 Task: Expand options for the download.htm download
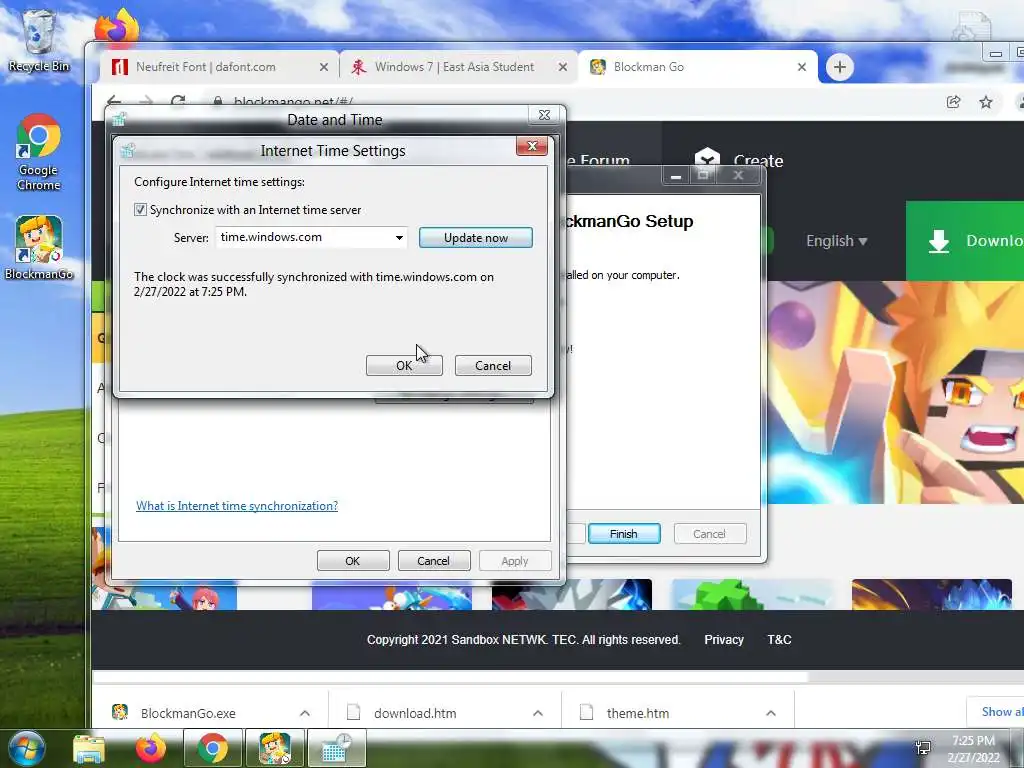538,713
